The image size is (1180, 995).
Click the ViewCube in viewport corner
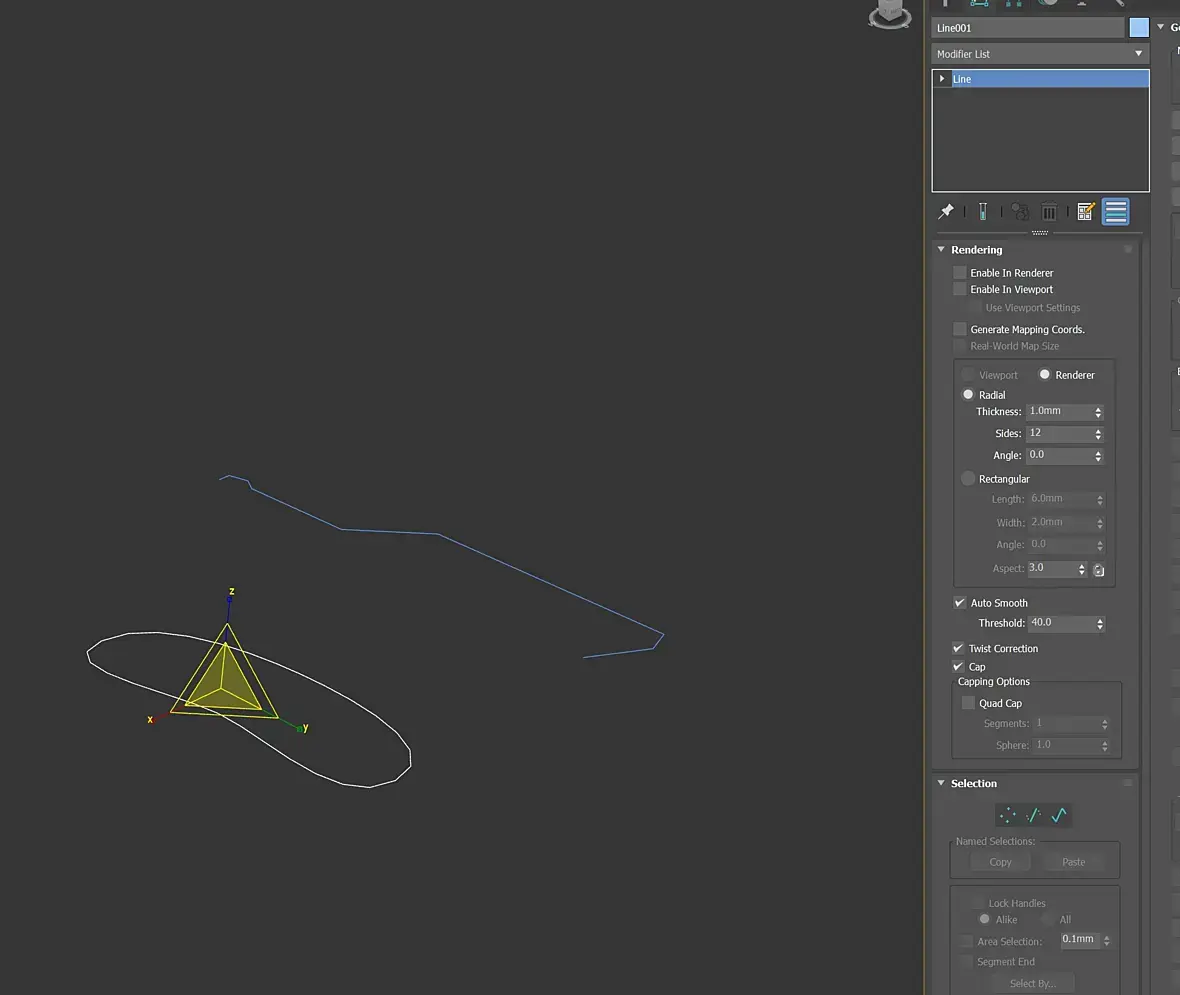coord(890,14)
